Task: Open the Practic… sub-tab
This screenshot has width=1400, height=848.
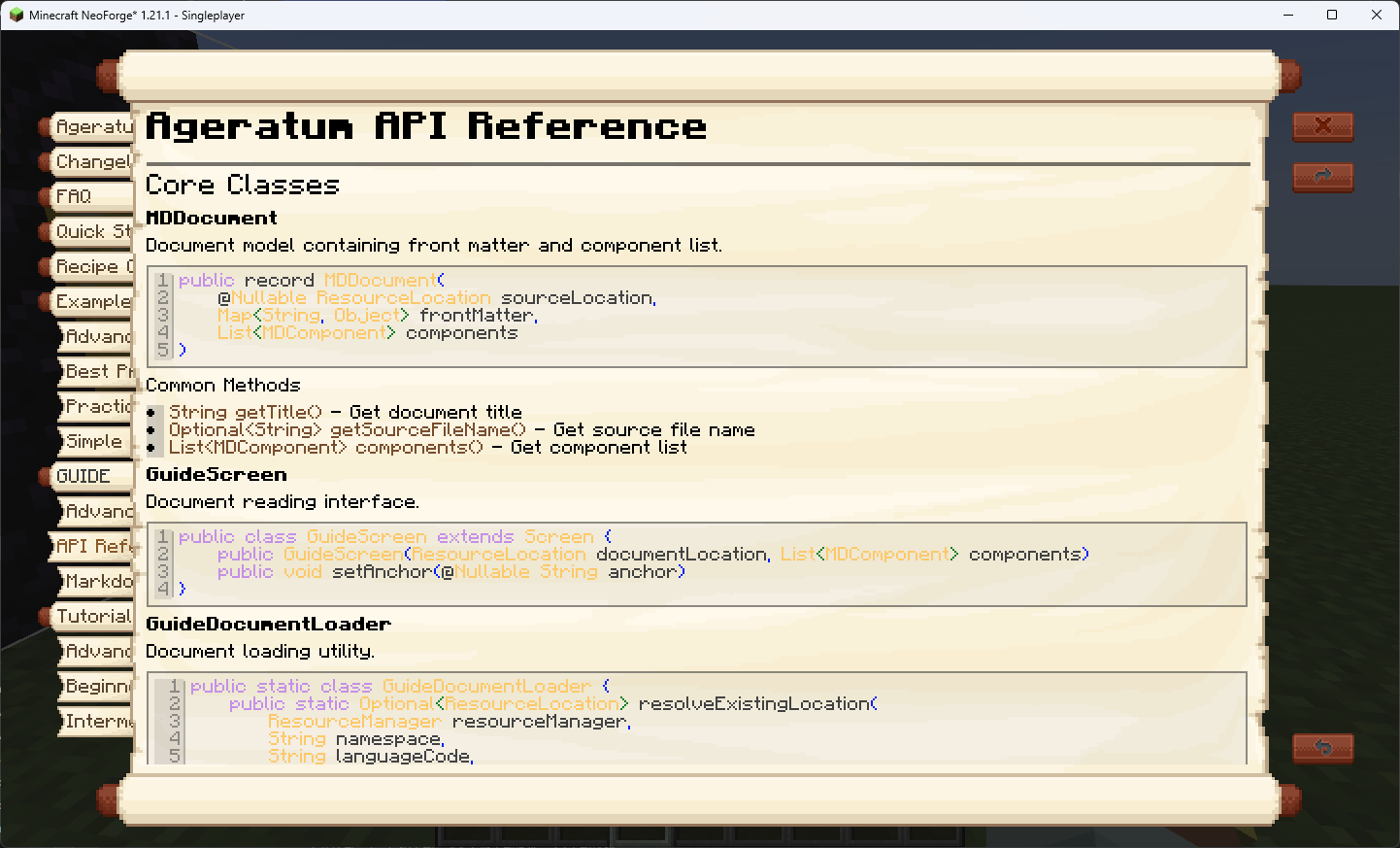Action: coord(95,406)
